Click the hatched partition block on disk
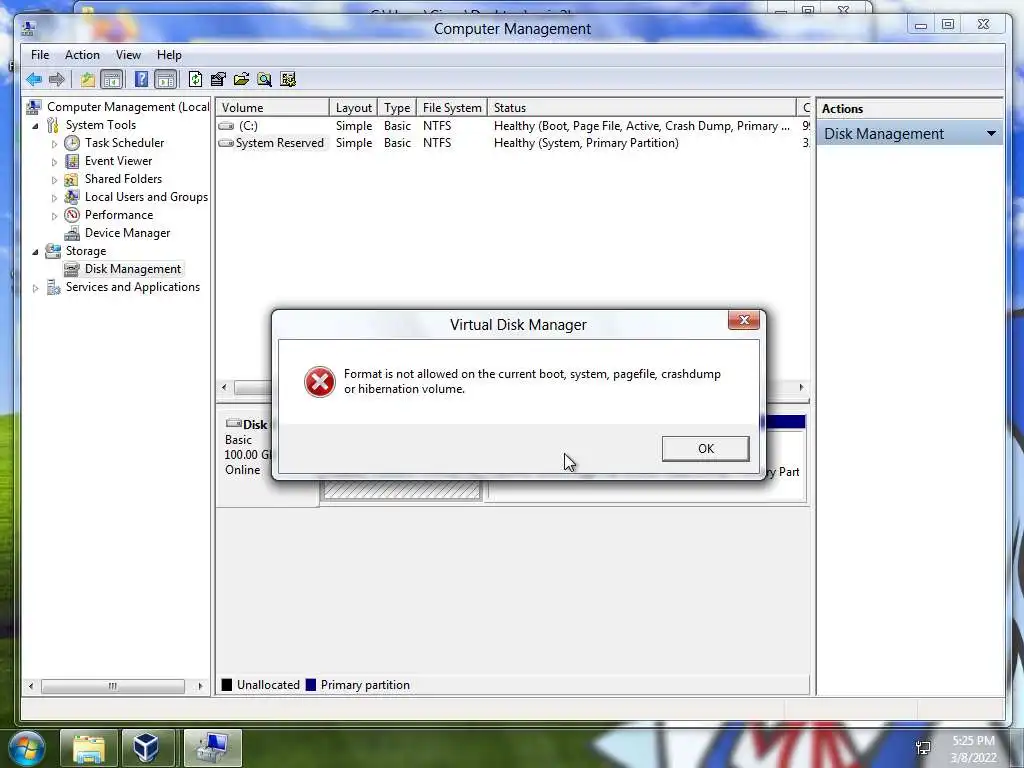 [402, 490]
